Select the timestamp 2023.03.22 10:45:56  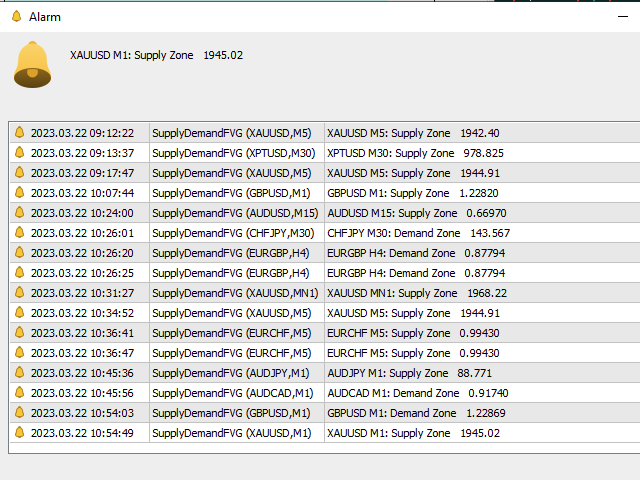[x=82, y=393]
